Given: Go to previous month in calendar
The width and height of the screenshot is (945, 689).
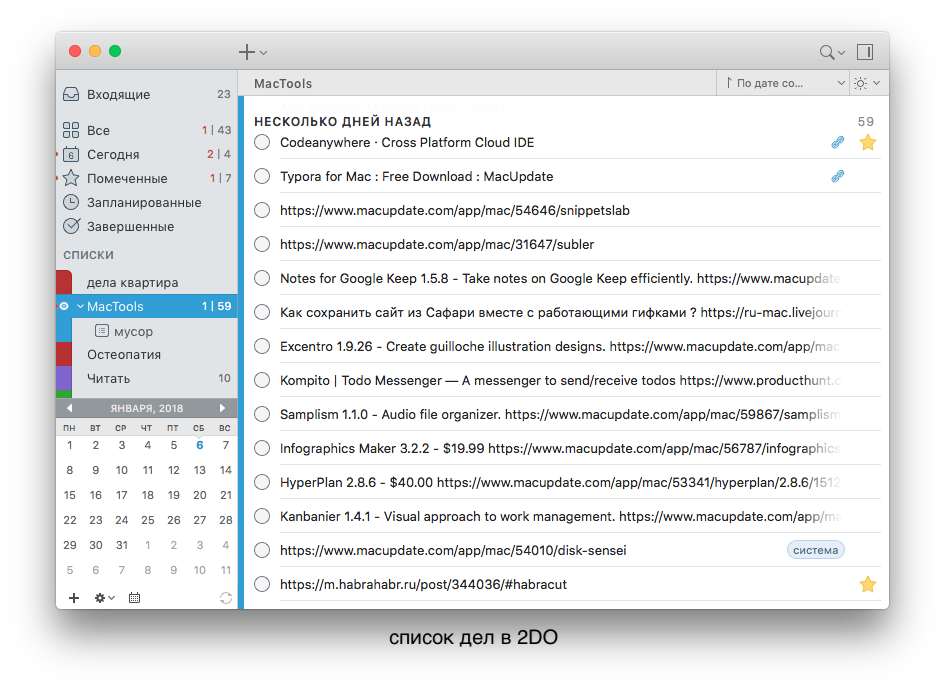Looking at the screenshot, I should click(x=69, y=408).
